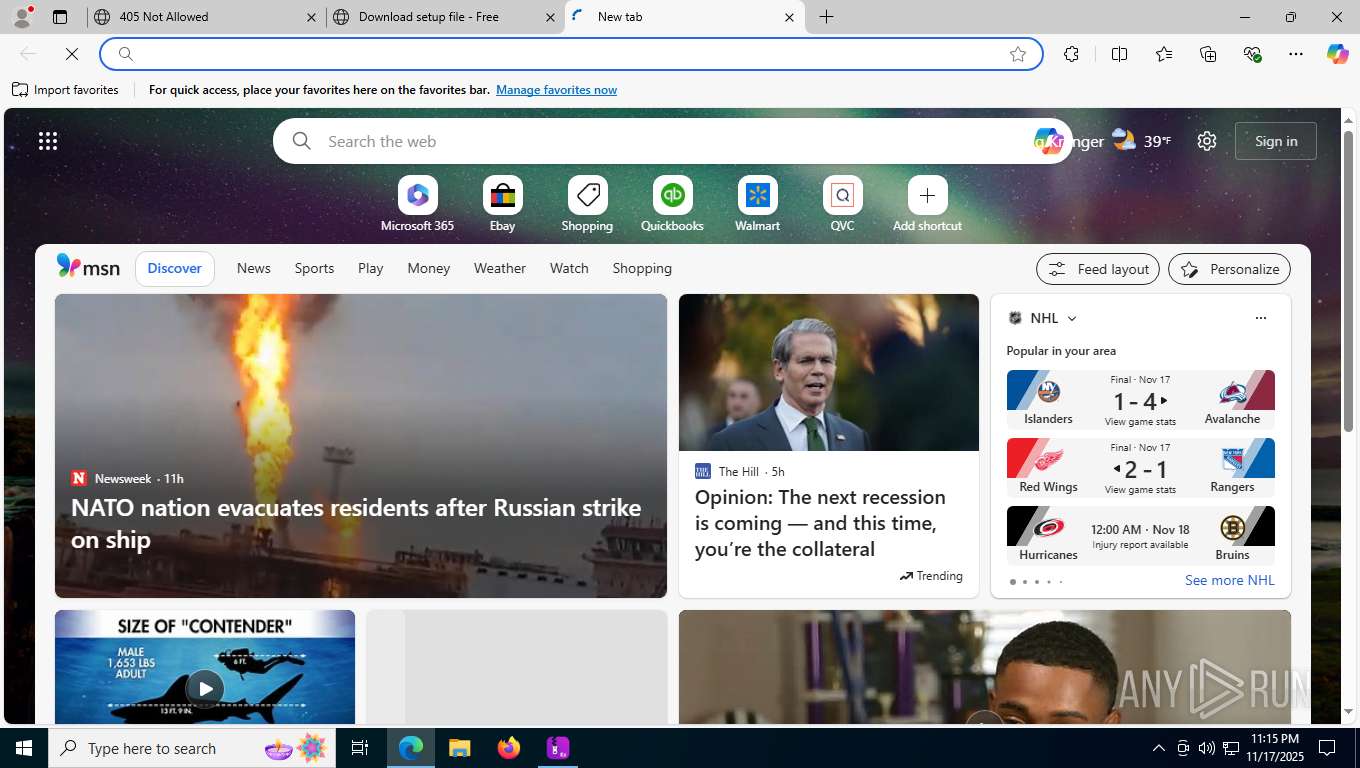Open the Favorites hub icon
Viewport: 1360px width, 768px height.
click(1164, 54)
